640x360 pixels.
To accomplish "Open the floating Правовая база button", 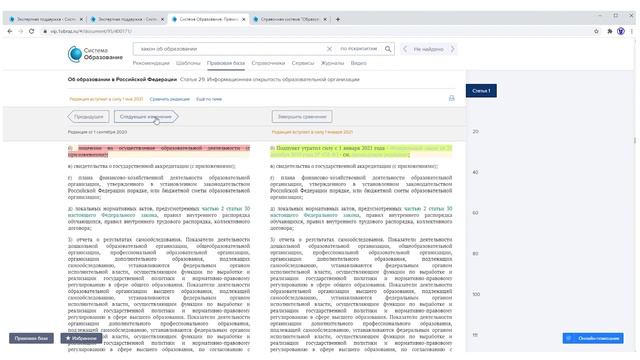I will pos(31,338).
